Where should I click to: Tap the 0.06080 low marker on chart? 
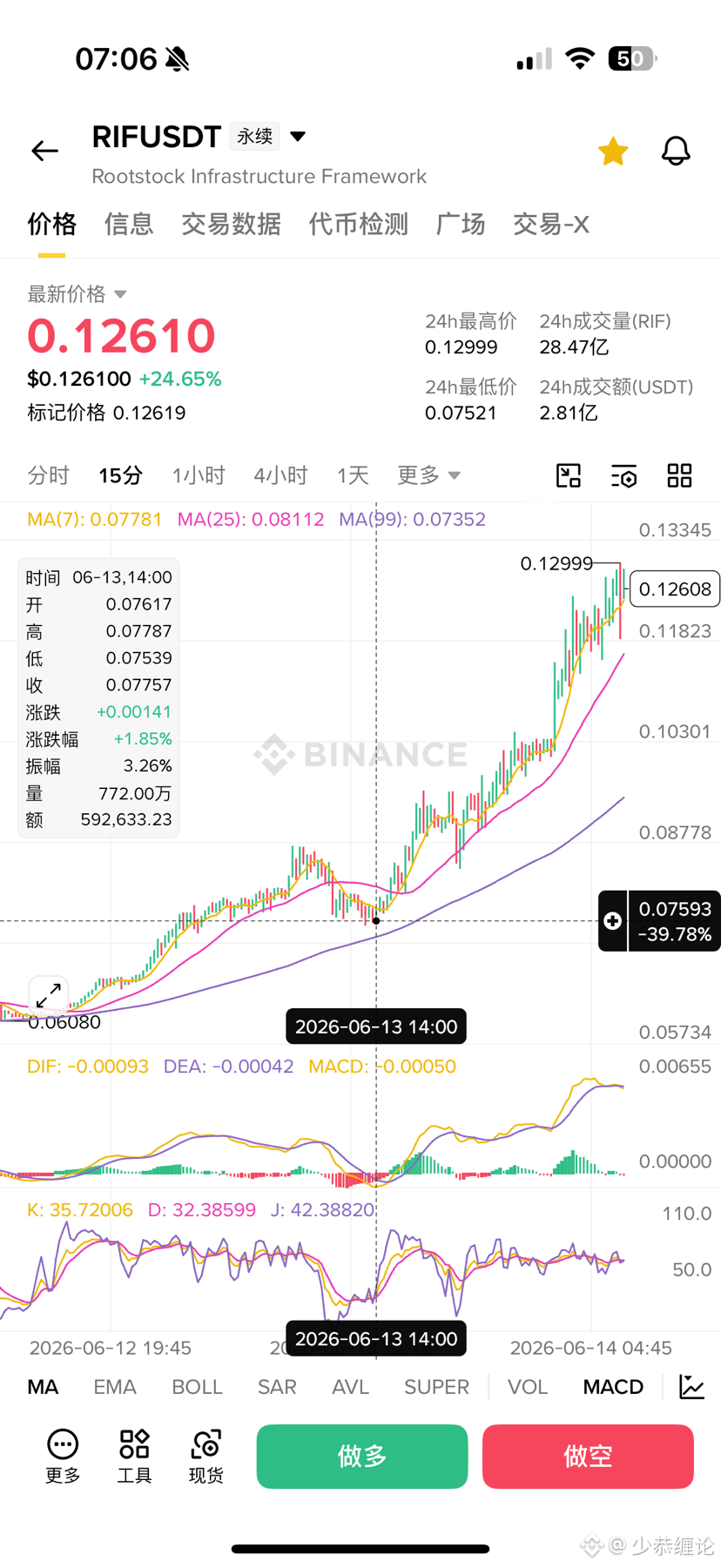(x=64, y=1022)
